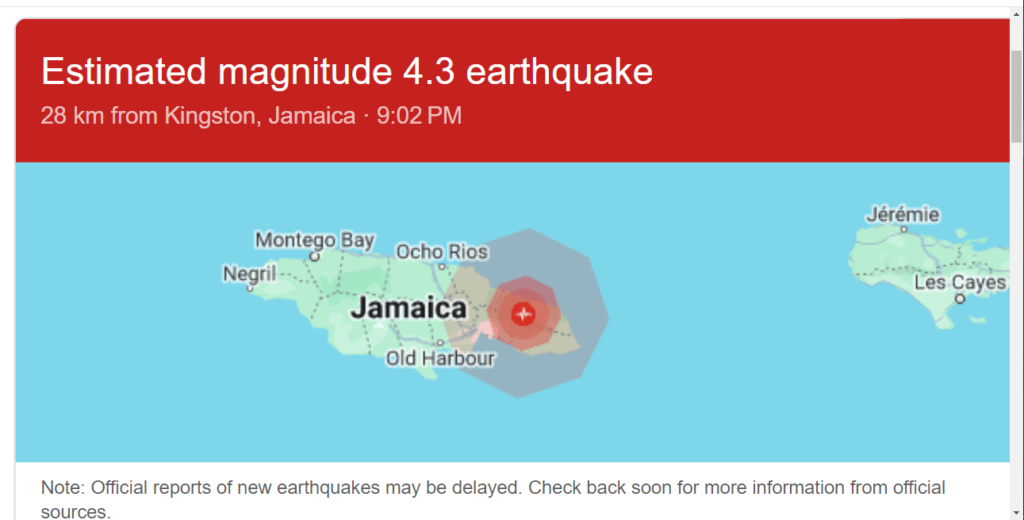This screenshot has height=520, width=1024.
Task: Select the Montego Bay map label
Action: pos(315,240)
